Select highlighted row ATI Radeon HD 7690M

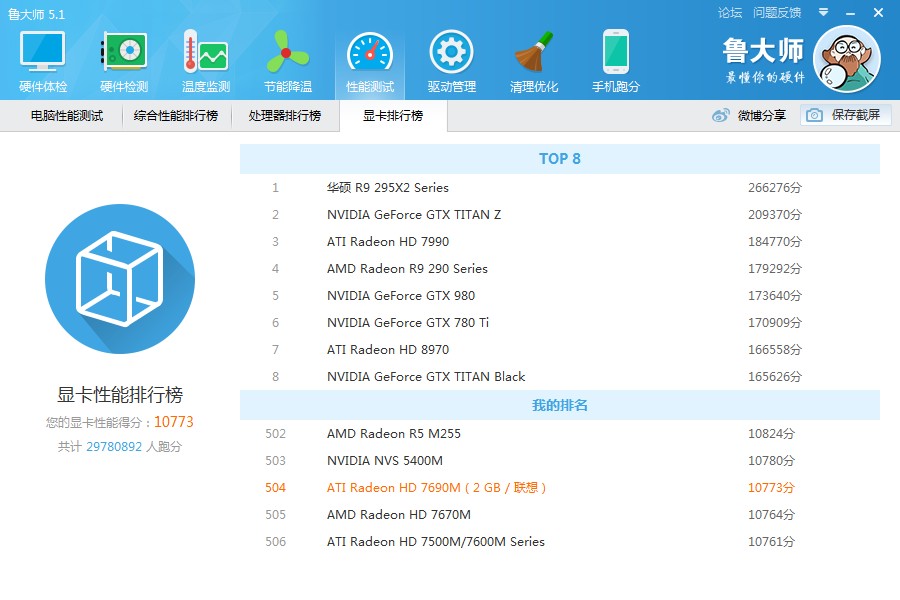pos(560,487)
